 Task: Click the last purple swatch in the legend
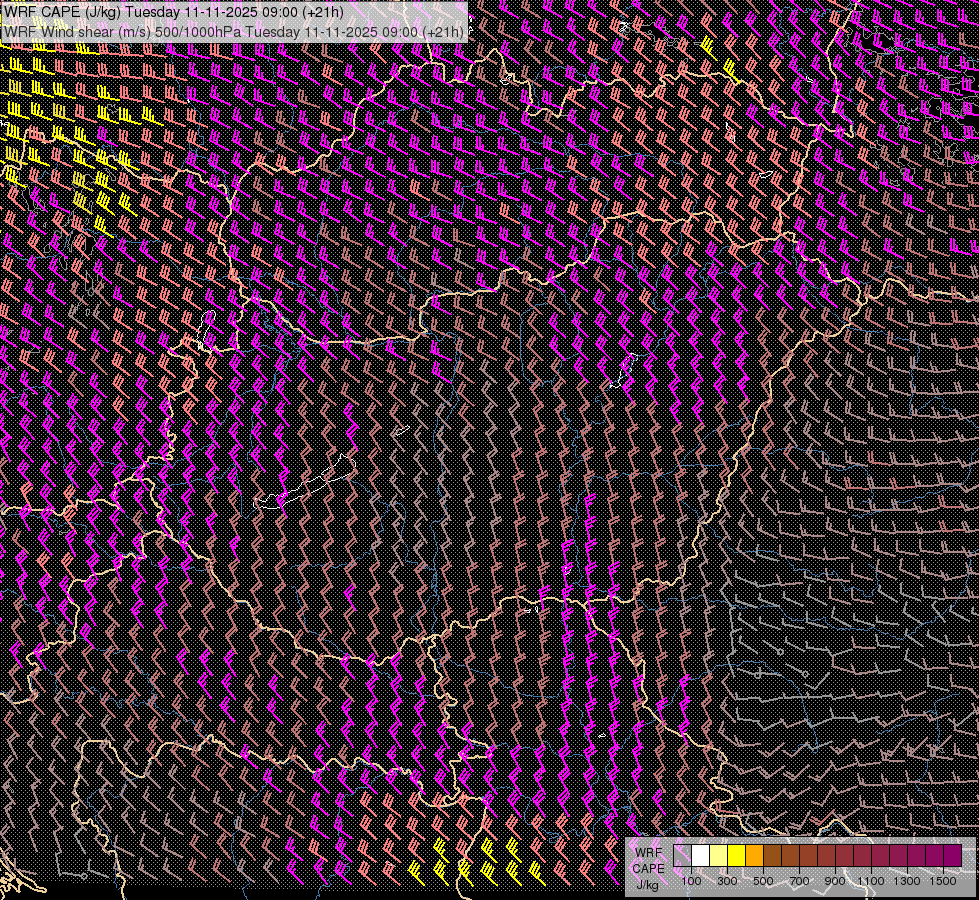pos(951,856)
